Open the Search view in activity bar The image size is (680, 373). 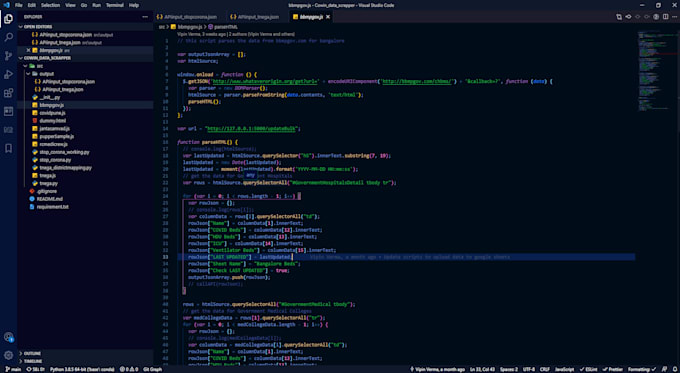[x=8, y=37]
